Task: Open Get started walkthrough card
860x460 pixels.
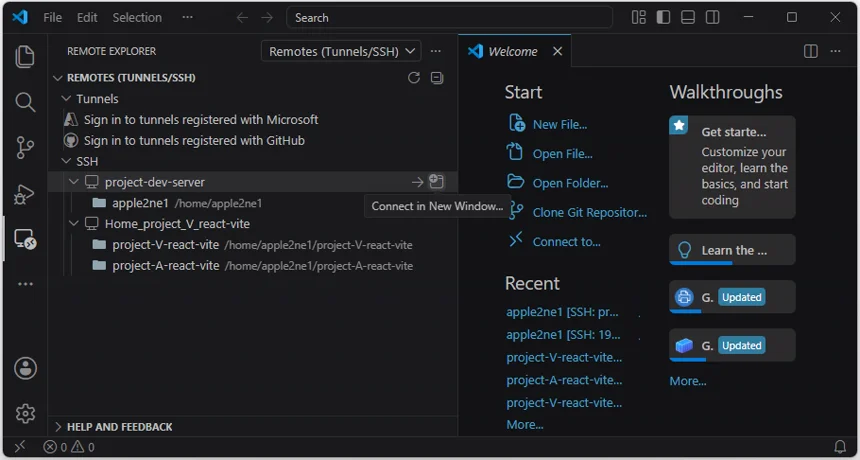Action: pos(732,167)
